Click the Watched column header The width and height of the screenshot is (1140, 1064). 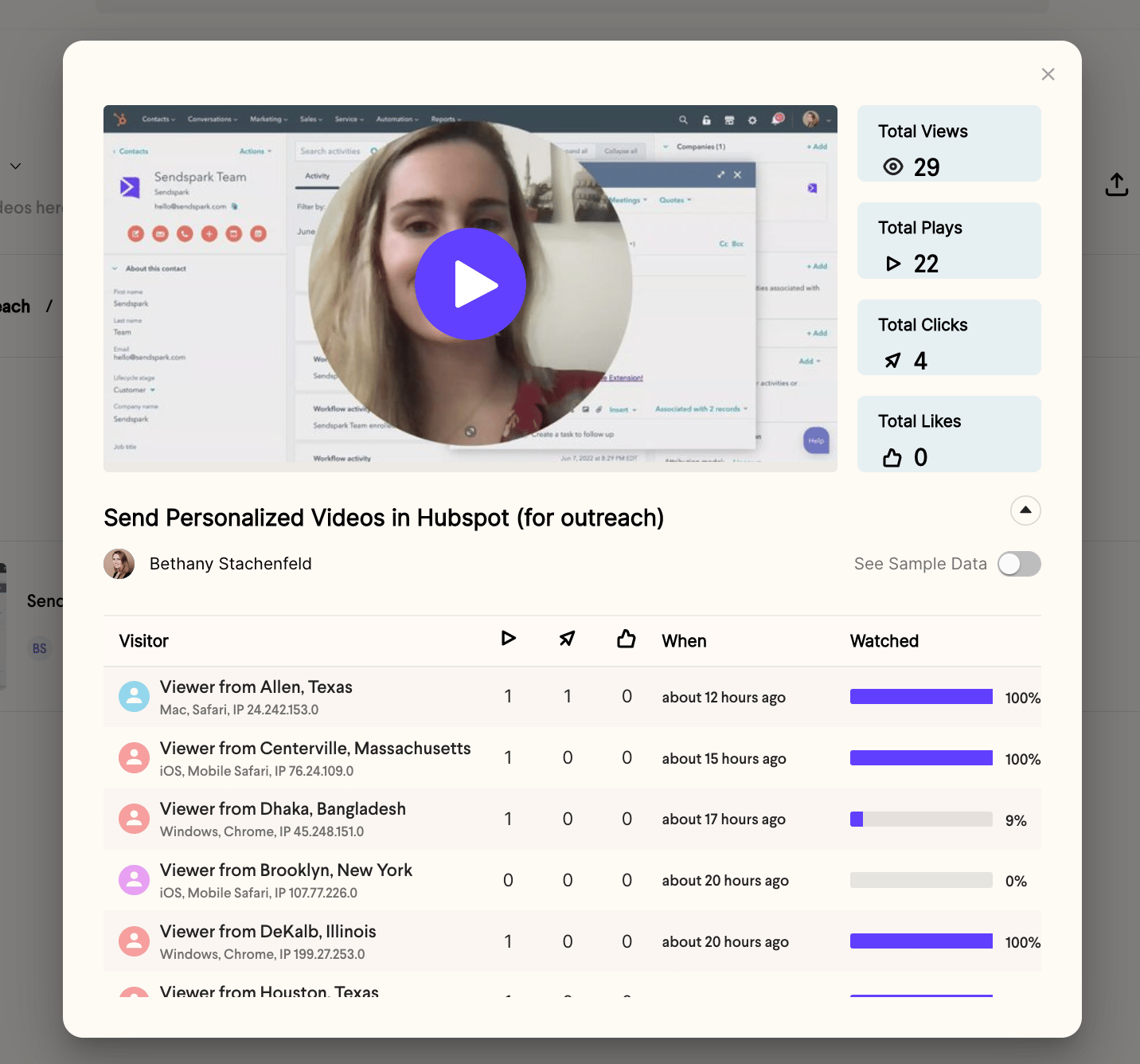click(884, 641)
